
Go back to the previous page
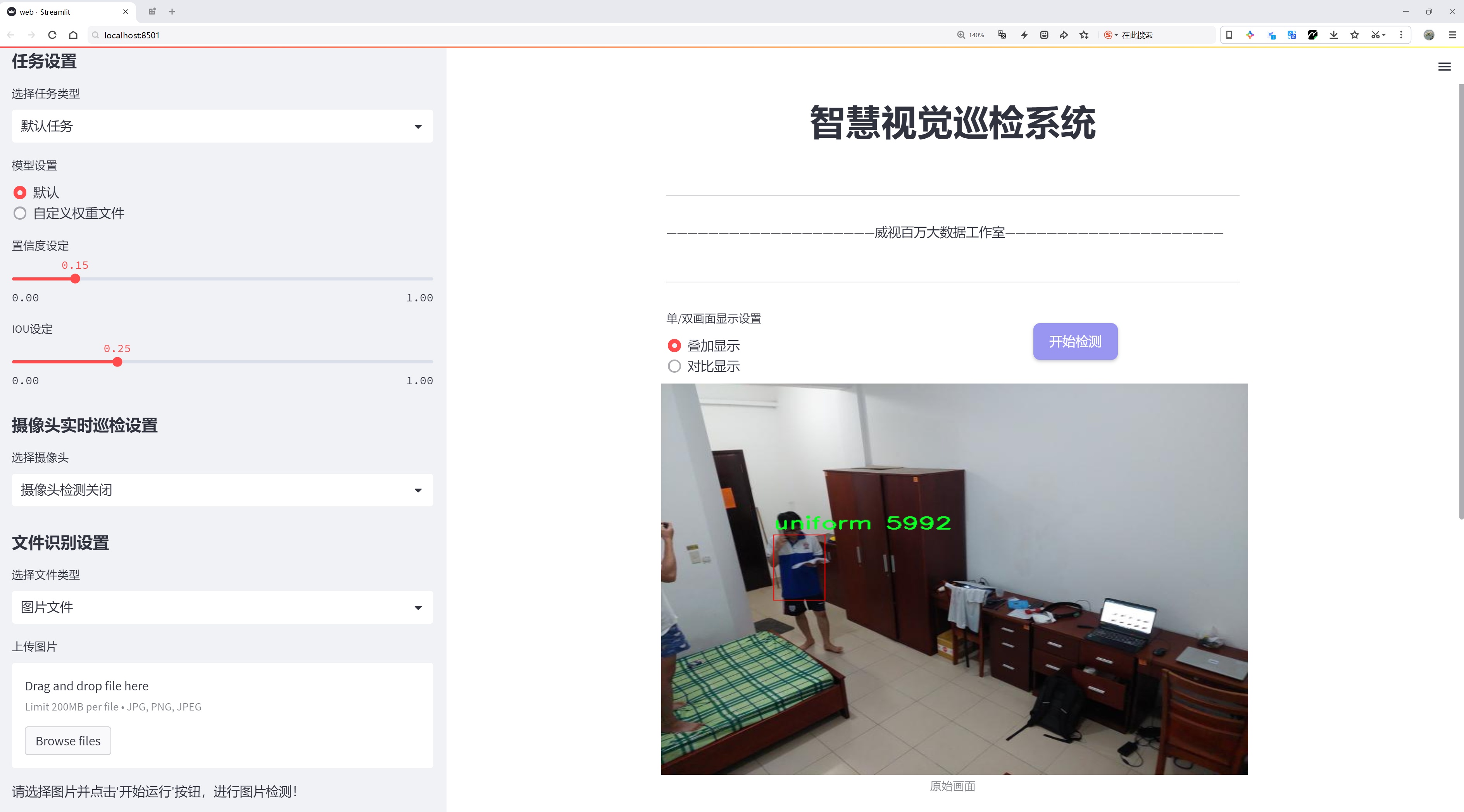pos(11,35)
